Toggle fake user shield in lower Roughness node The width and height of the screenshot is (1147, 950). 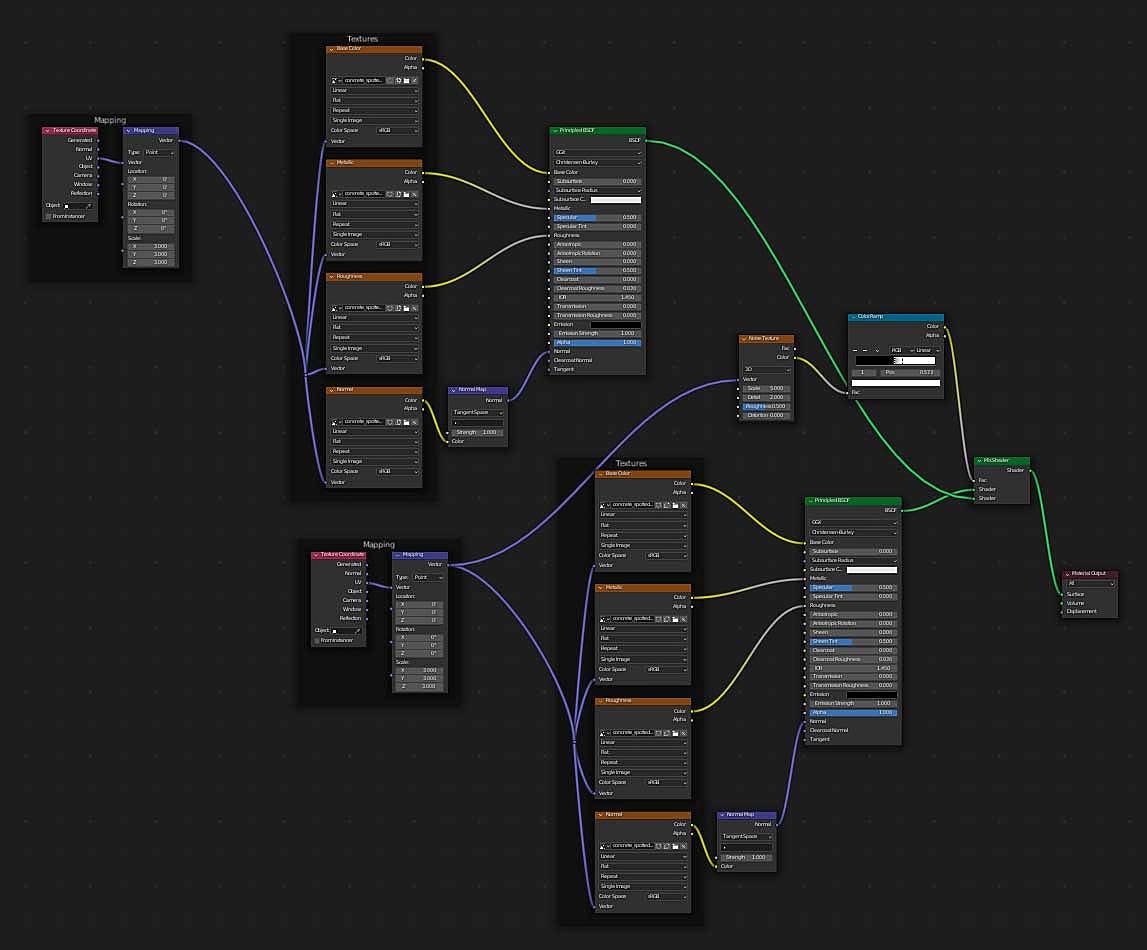pyautogui.click(x=658, y=733)
